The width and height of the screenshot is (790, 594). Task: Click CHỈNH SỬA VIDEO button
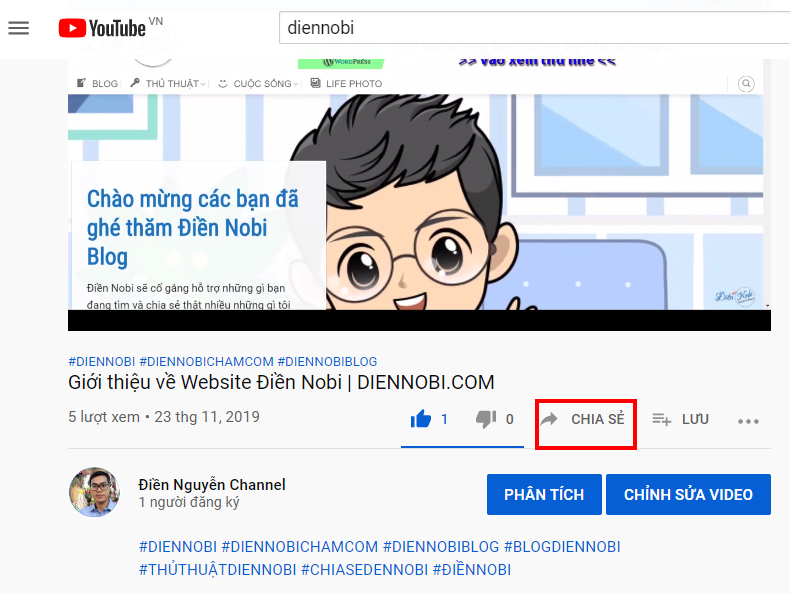688,494
